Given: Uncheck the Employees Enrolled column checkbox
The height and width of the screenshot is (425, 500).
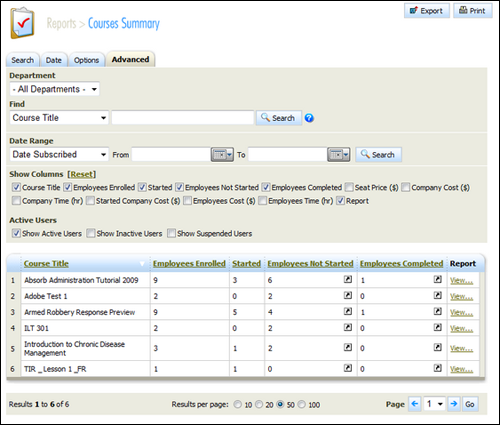Looking at the screenshot, I should tap(68, 187).
